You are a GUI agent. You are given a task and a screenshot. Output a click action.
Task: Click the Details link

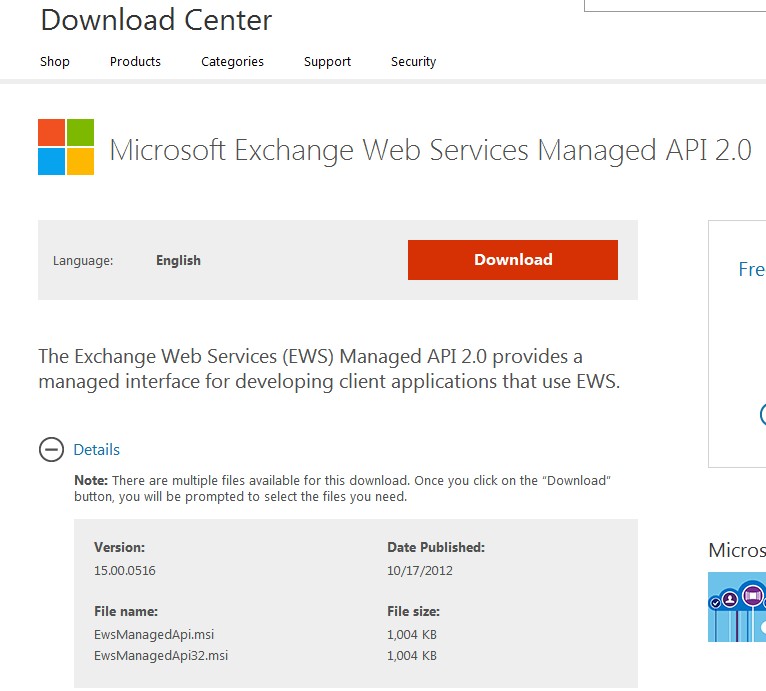[97, 450]
